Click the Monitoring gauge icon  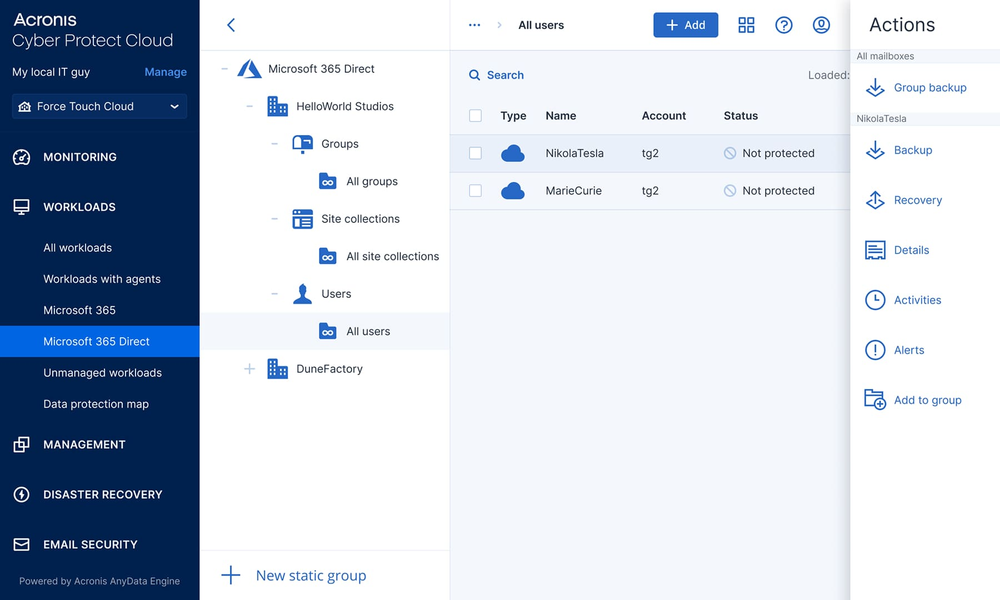(21, 157)
